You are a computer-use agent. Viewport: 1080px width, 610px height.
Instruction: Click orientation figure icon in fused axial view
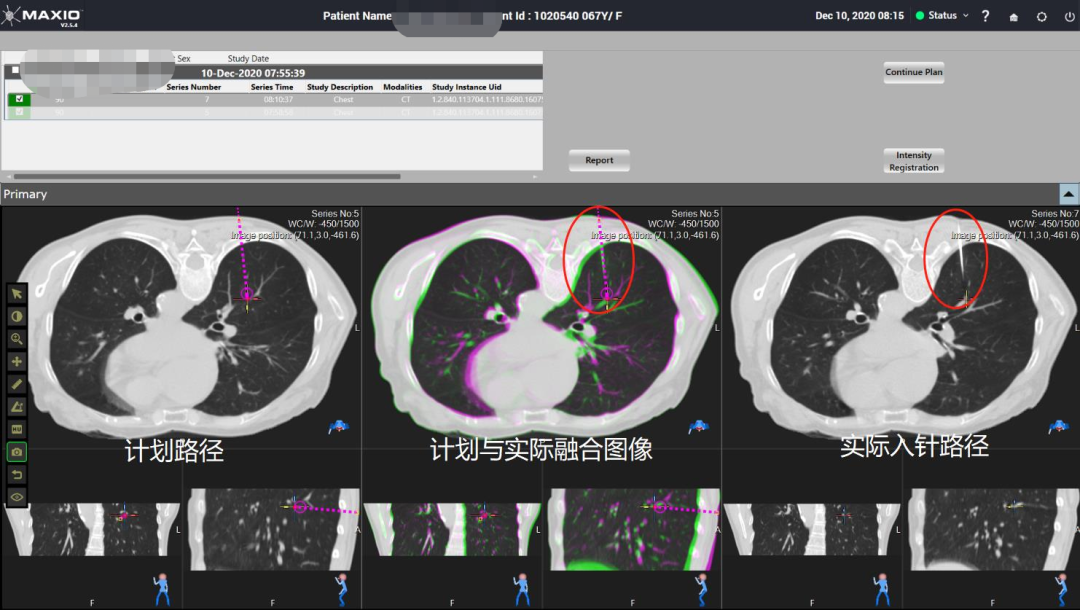coord(698,428)
